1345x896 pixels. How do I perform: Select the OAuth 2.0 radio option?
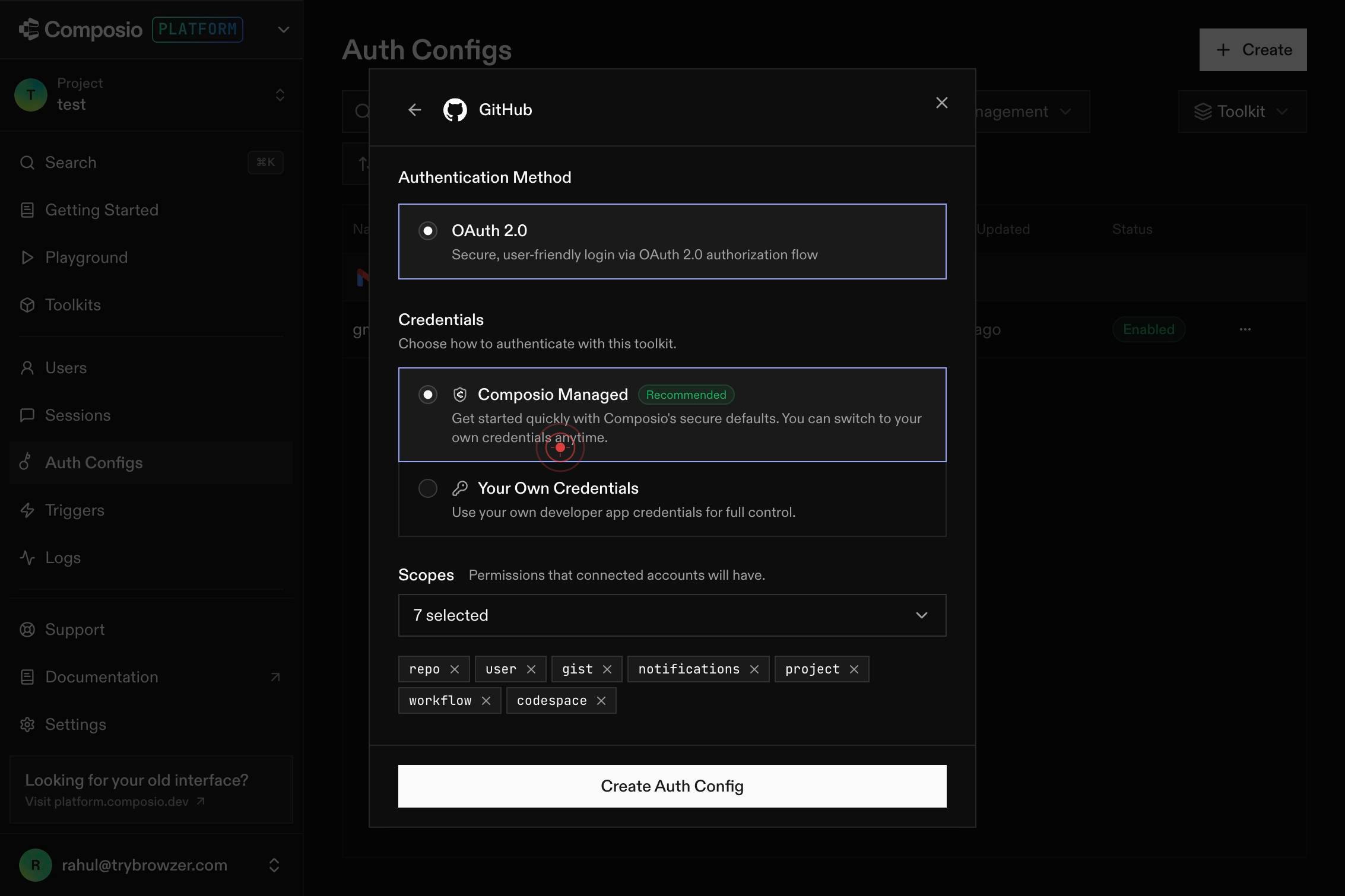point(427,231)
